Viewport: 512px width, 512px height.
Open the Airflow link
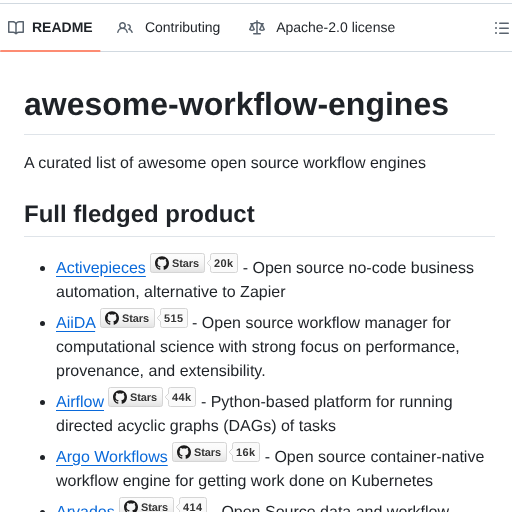(80, 402)
